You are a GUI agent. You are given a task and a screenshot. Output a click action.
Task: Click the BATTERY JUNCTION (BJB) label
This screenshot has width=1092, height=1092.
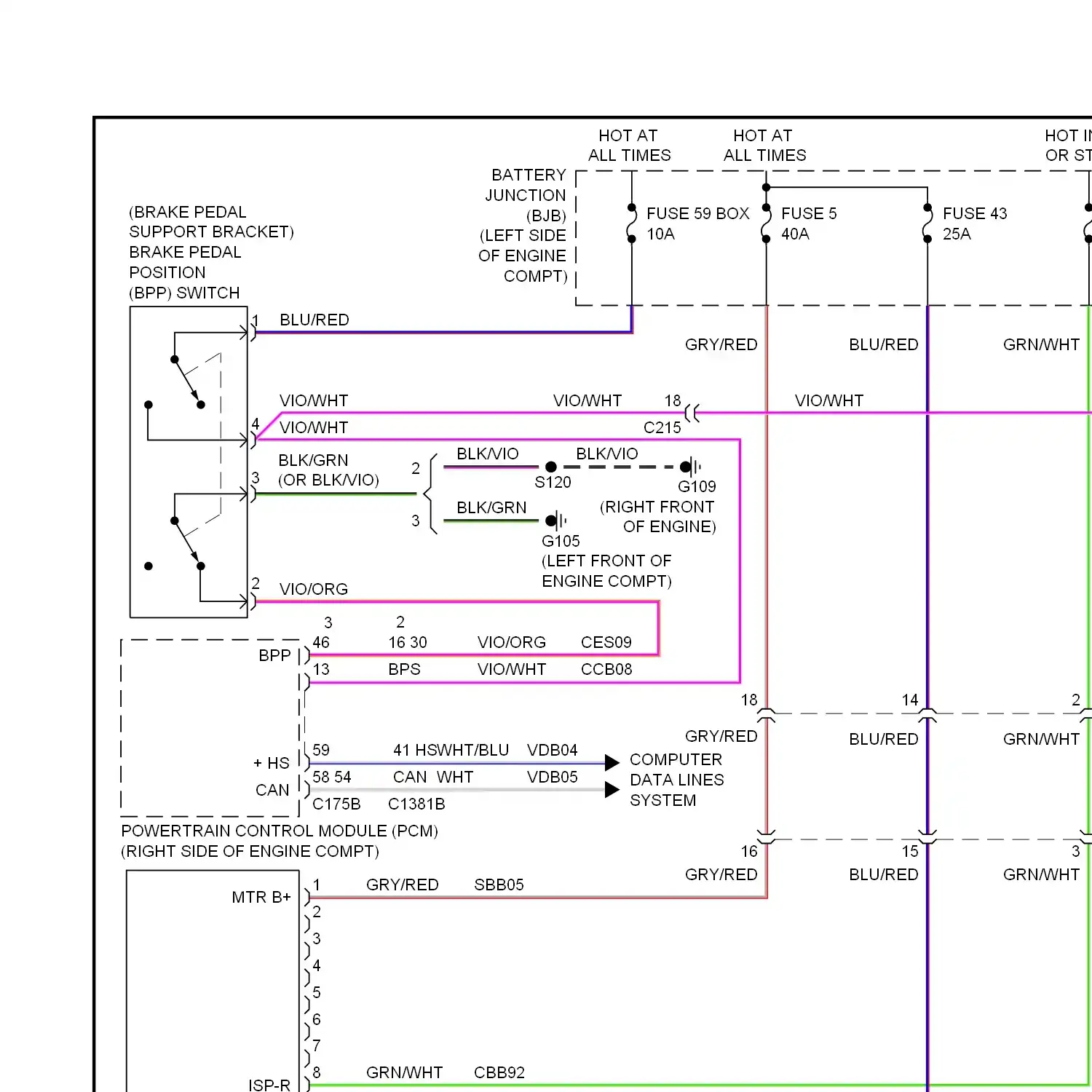click(x=526, y=195)
